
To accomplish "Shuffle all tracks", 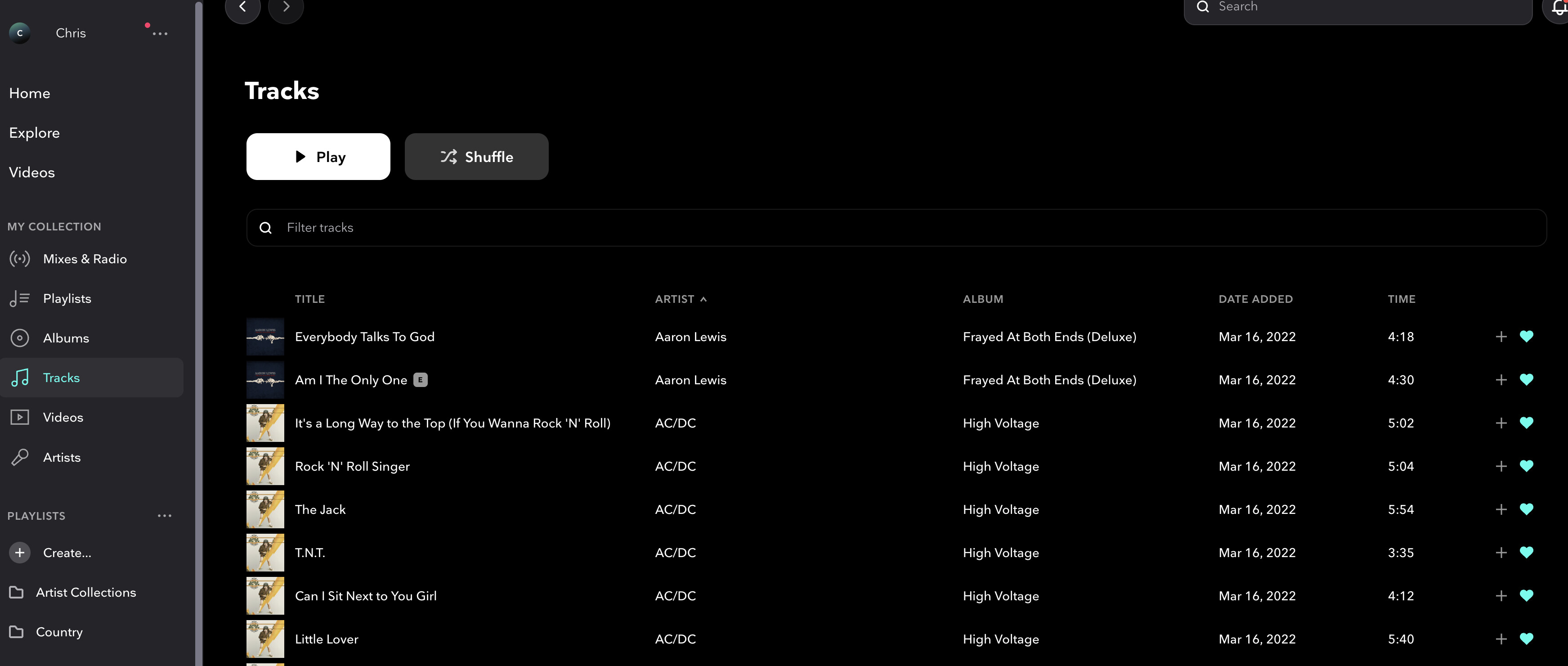I will tap(476, 157).
